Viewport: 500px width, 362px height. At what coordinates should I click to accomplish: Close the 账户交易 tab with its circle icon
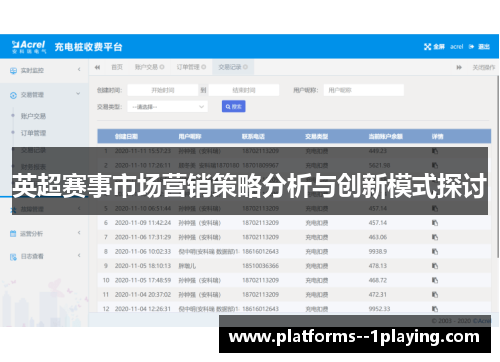[x=162, y=67]
